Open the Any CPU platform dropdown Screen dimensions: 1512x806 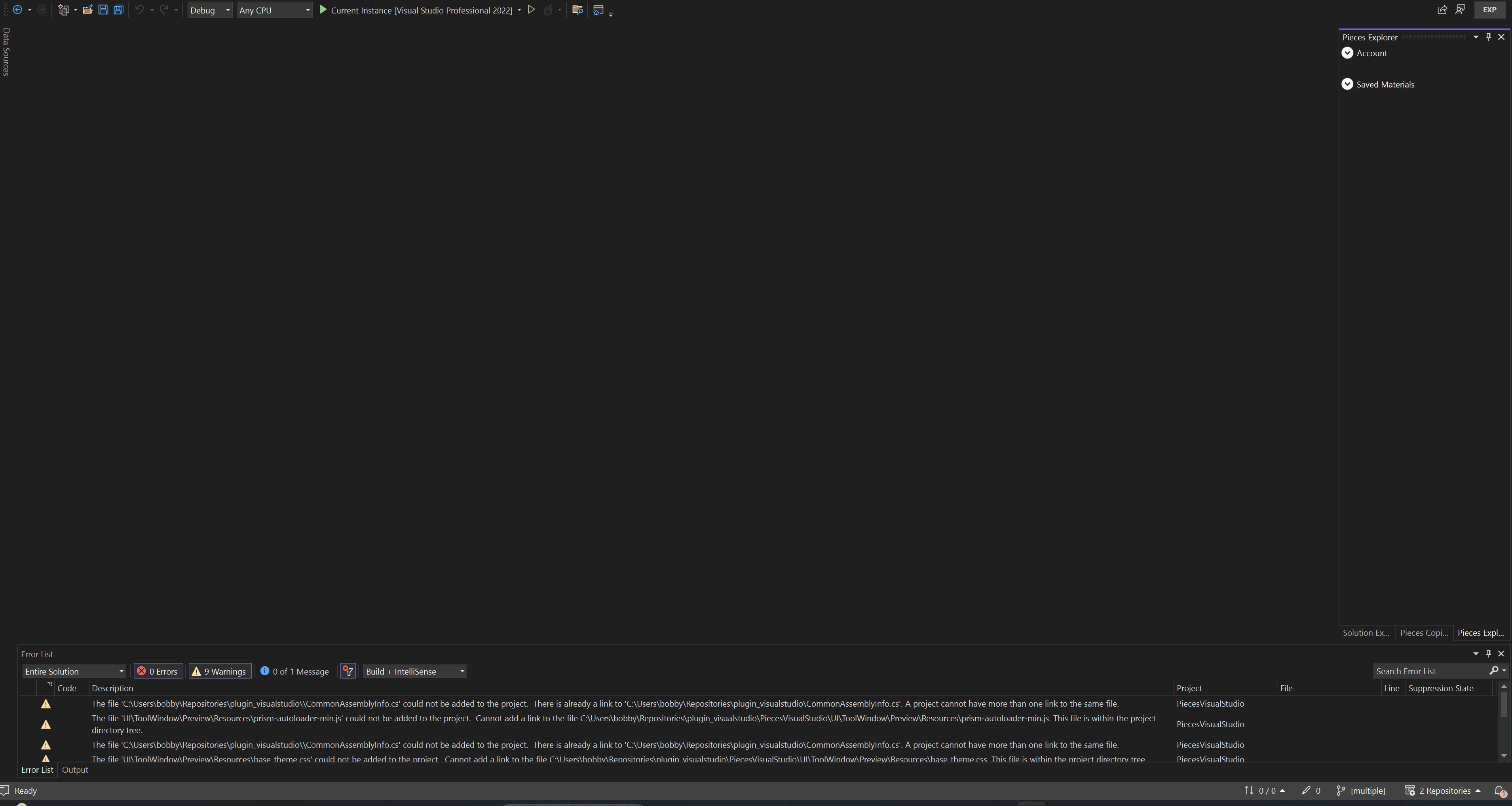click(274, 10)
